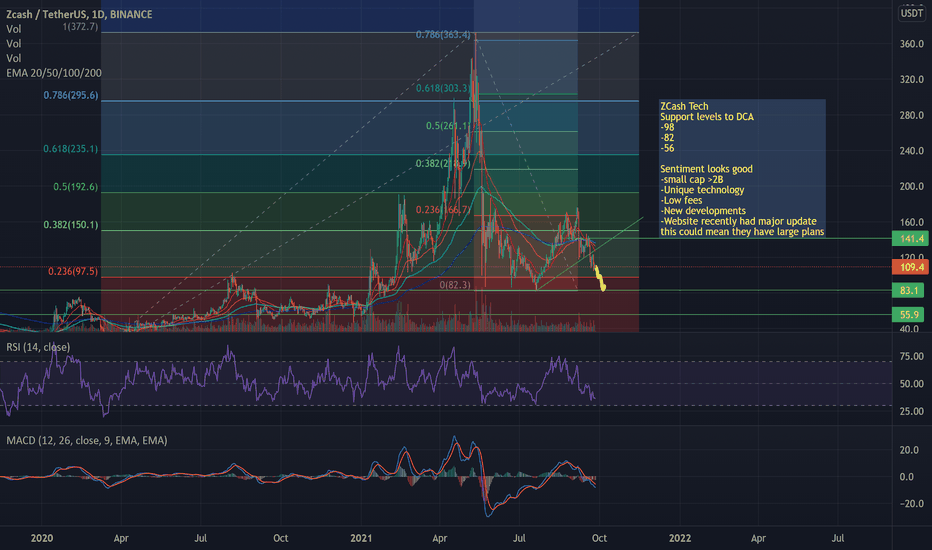Click the green 141.4 price label
Viewport: 932px width, 550px height.
click(x=911, y=238)
